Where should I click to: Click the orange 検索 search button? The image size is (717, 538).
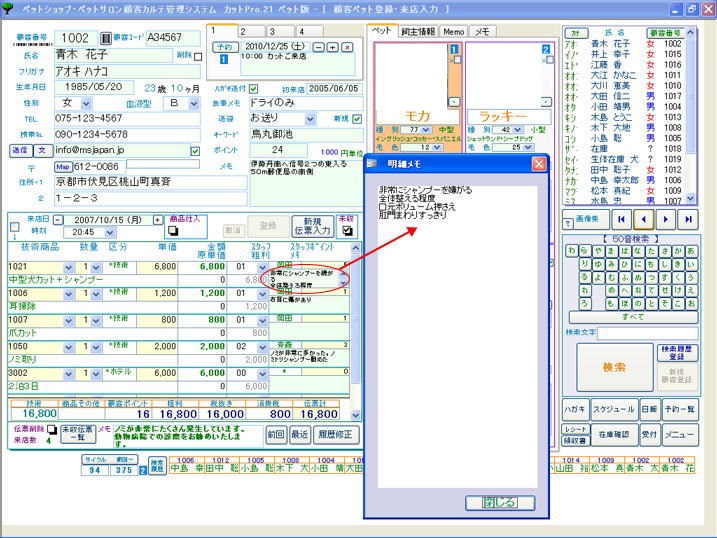tap(614, 367)
